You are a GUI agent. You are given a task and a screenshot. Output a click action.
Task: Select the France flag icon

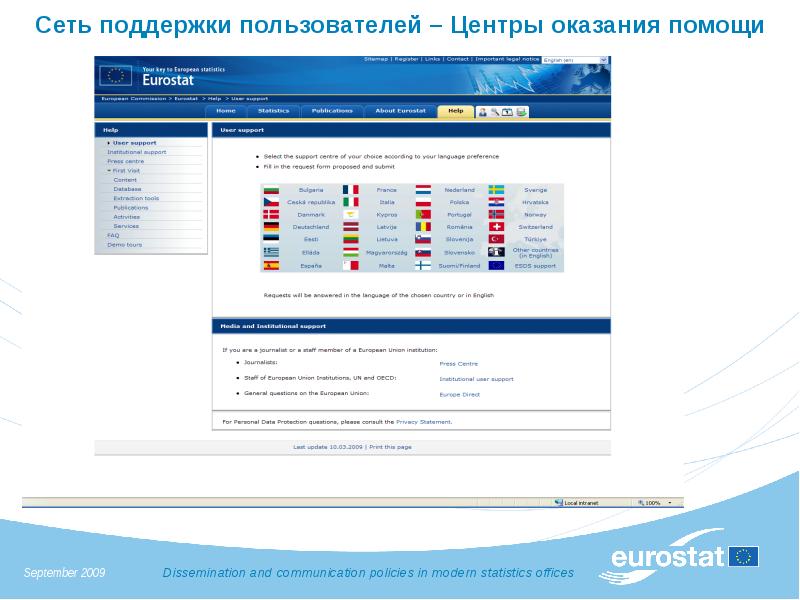[350, 189]
